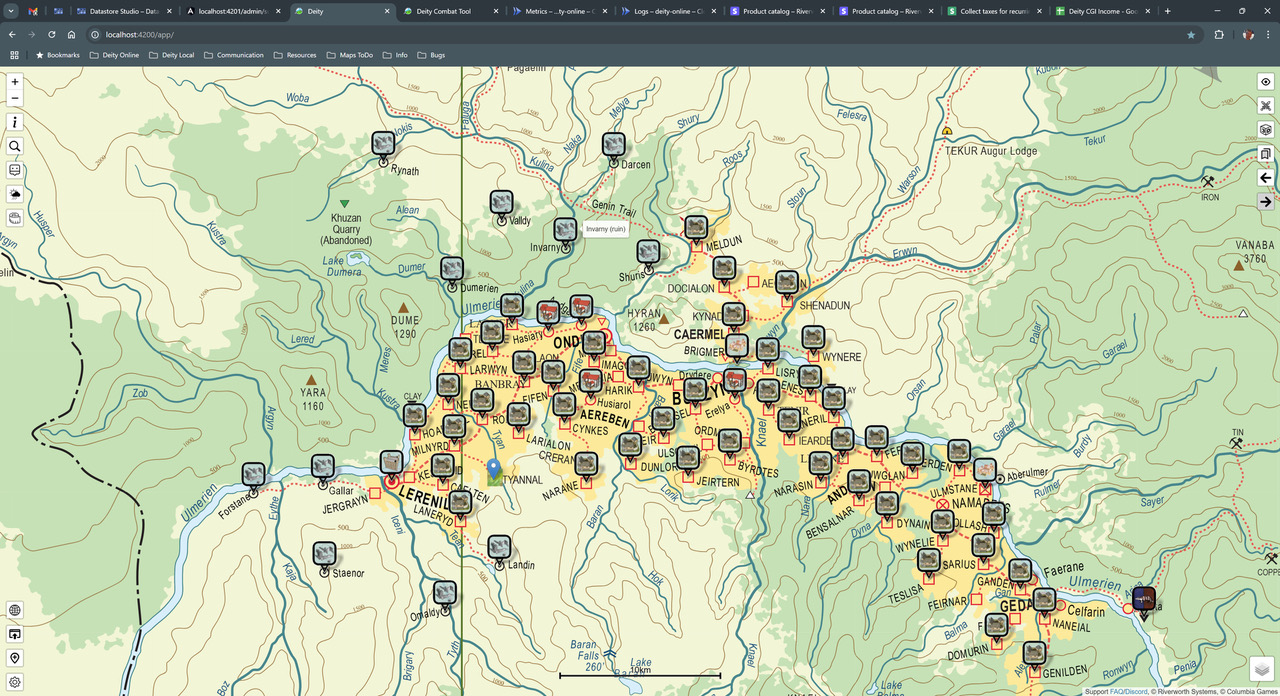The image size is (1280, 696).
Task: Select the Meldun settlement marker
Action: pyautogui.click(x=696, y=229)
